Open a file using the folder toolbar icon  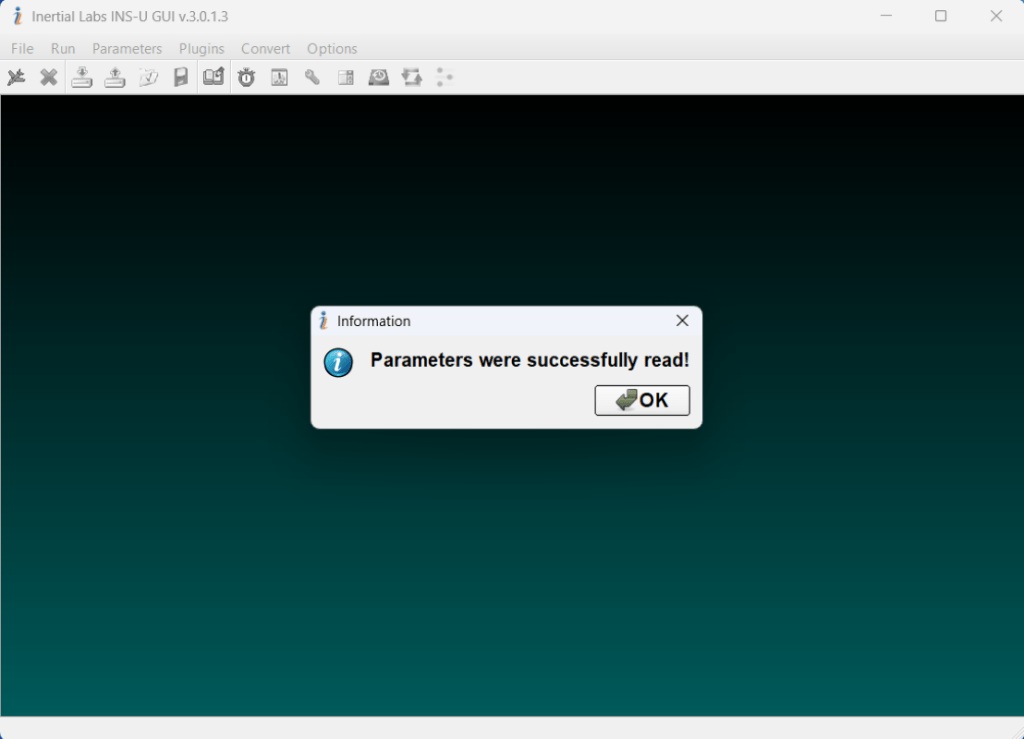coord(149,77)
